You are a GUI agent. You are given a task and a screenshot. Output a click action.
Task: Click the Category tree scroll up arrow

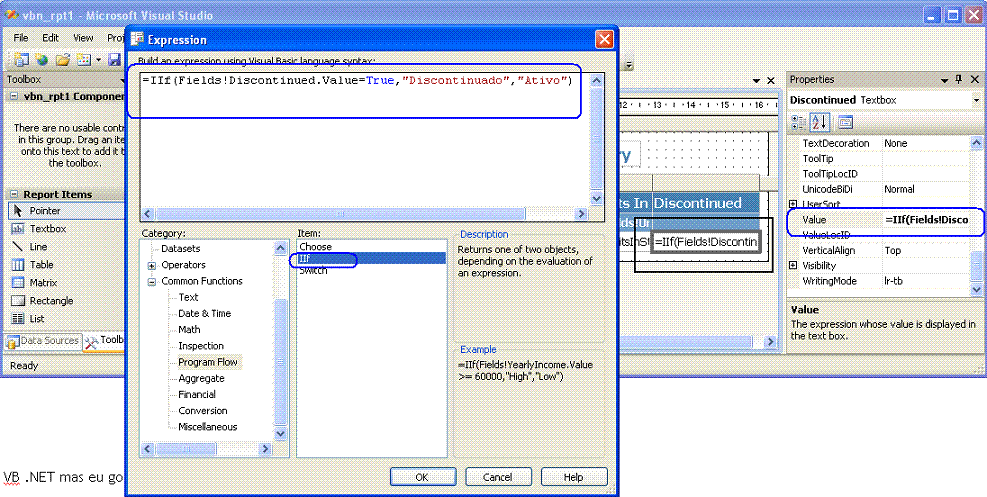281,248
